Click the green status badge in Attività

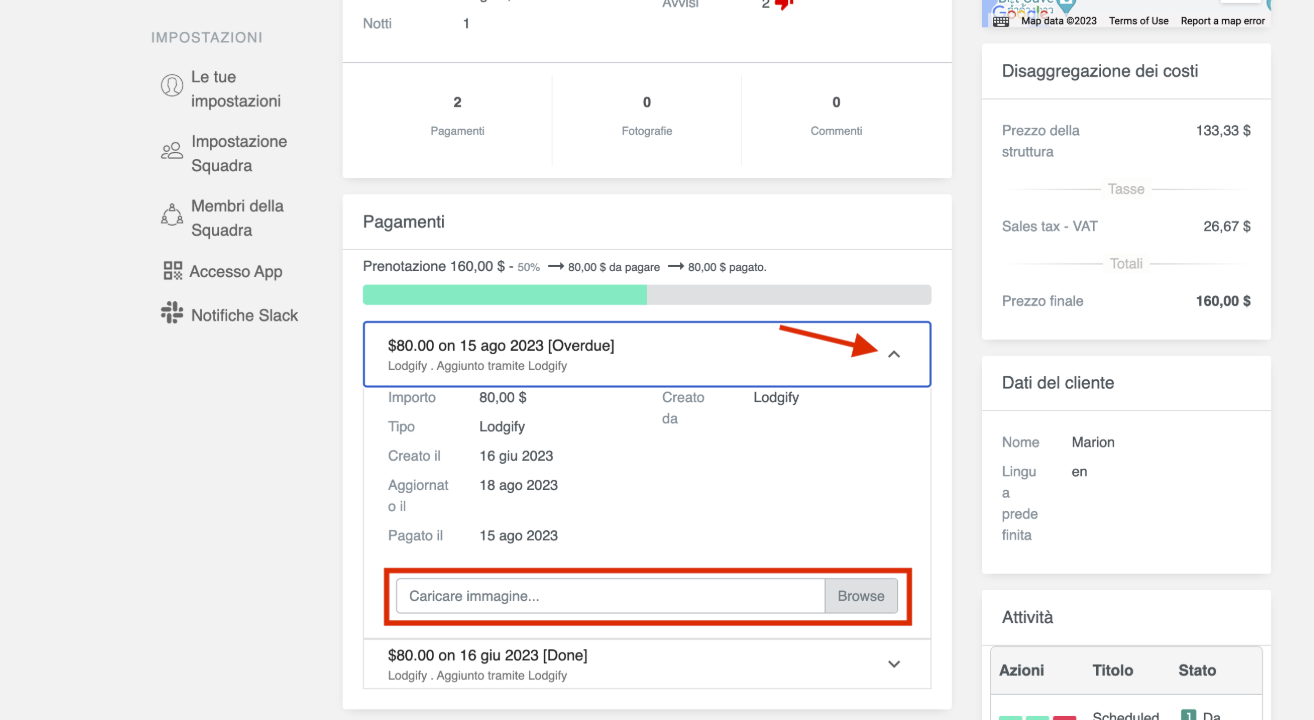click(1188, 715)
